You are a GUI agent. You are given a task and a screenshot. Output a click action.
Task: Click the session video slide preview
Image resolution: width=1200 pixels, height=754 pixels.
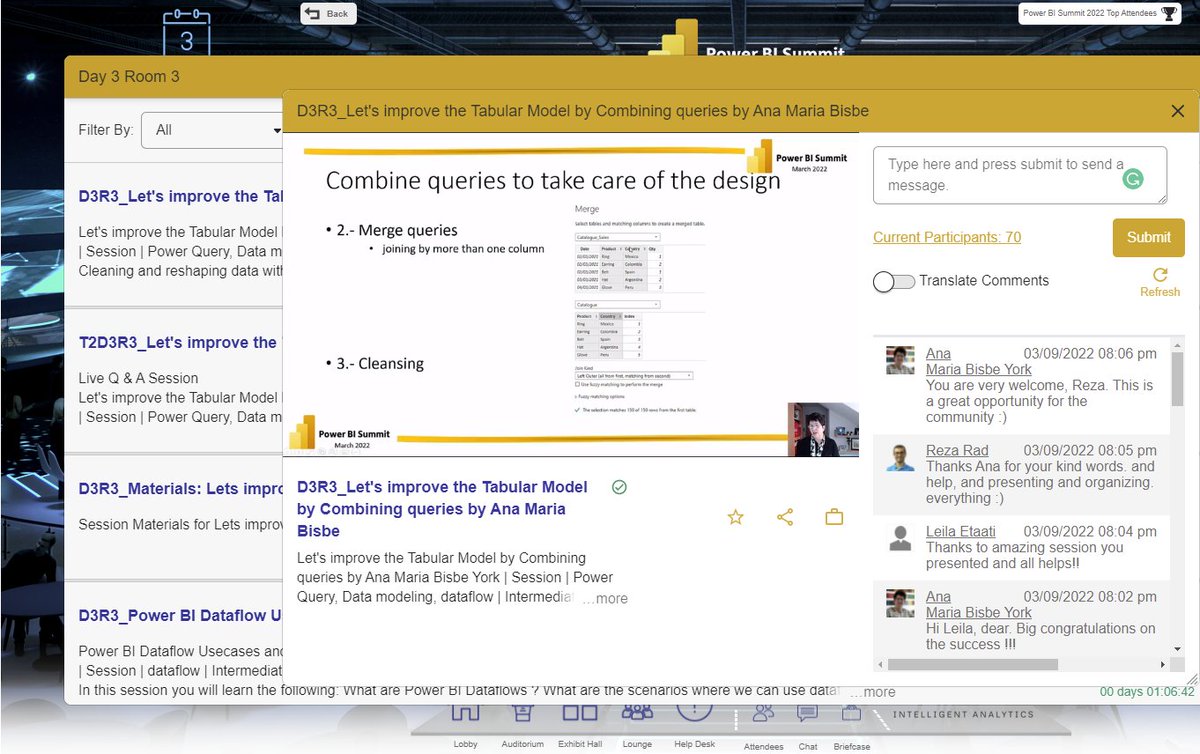[x=570, y=295]
